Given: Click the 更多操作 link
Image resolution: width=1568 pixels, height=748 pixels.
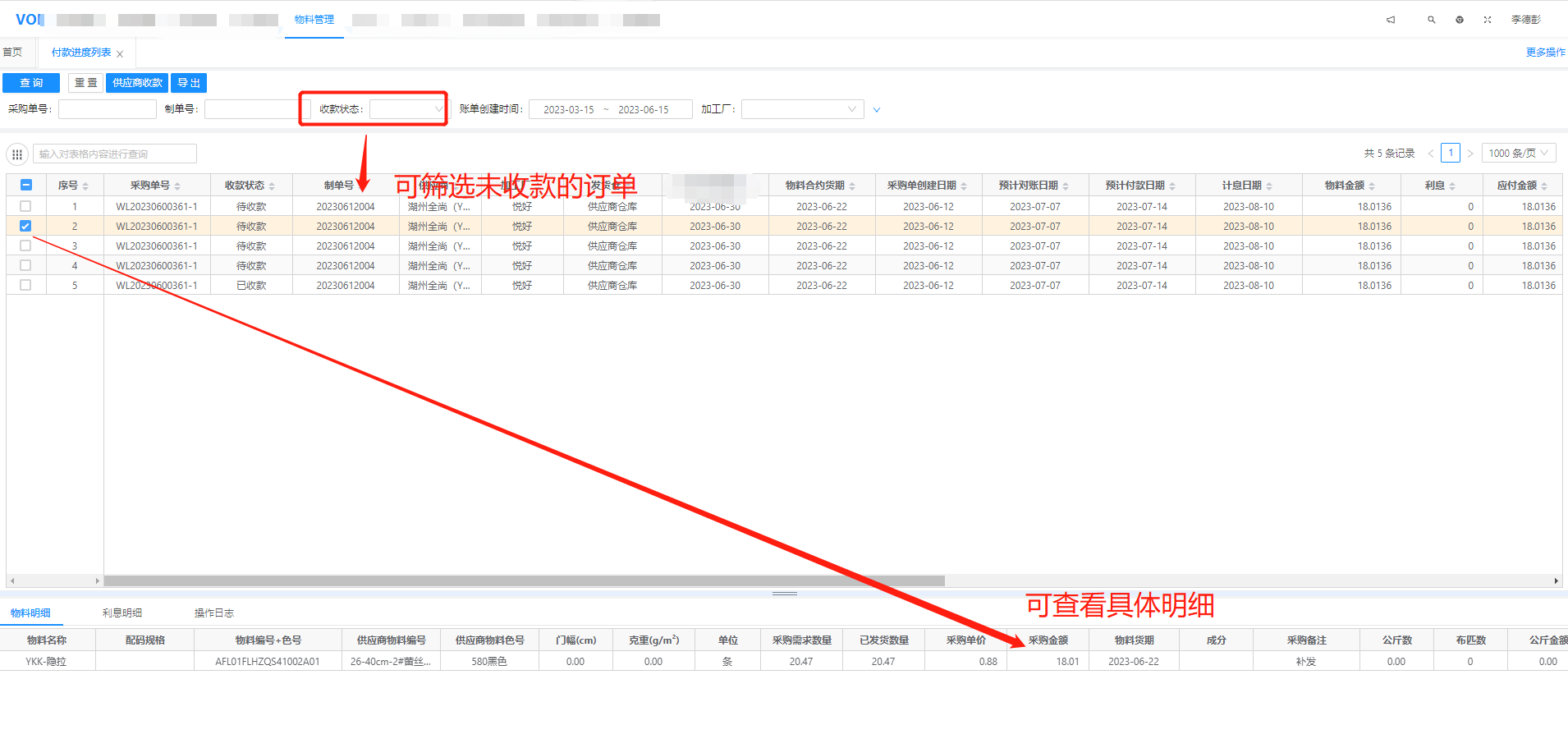Looking at the screenshot, I should [1545, 53].
